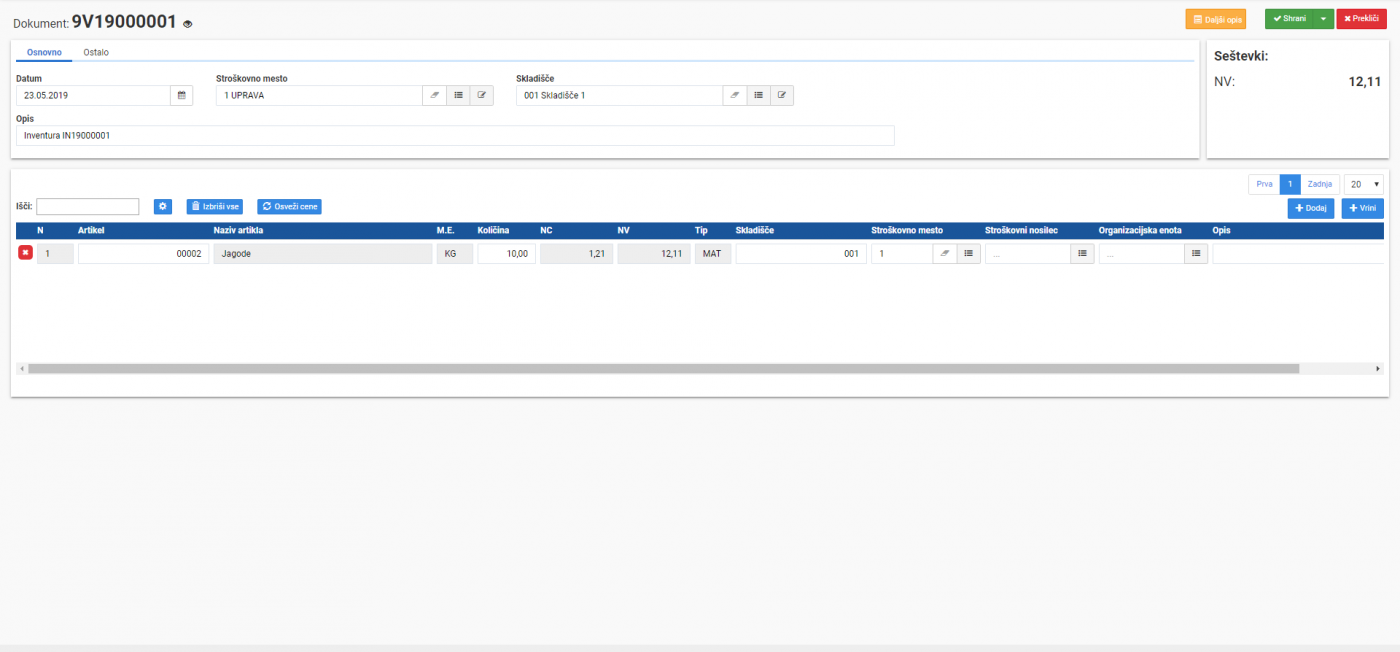The height and width of the screenshot is (652, 1400).
Task: Add a row with Dodaj button
Action: tap(1311, 208)
